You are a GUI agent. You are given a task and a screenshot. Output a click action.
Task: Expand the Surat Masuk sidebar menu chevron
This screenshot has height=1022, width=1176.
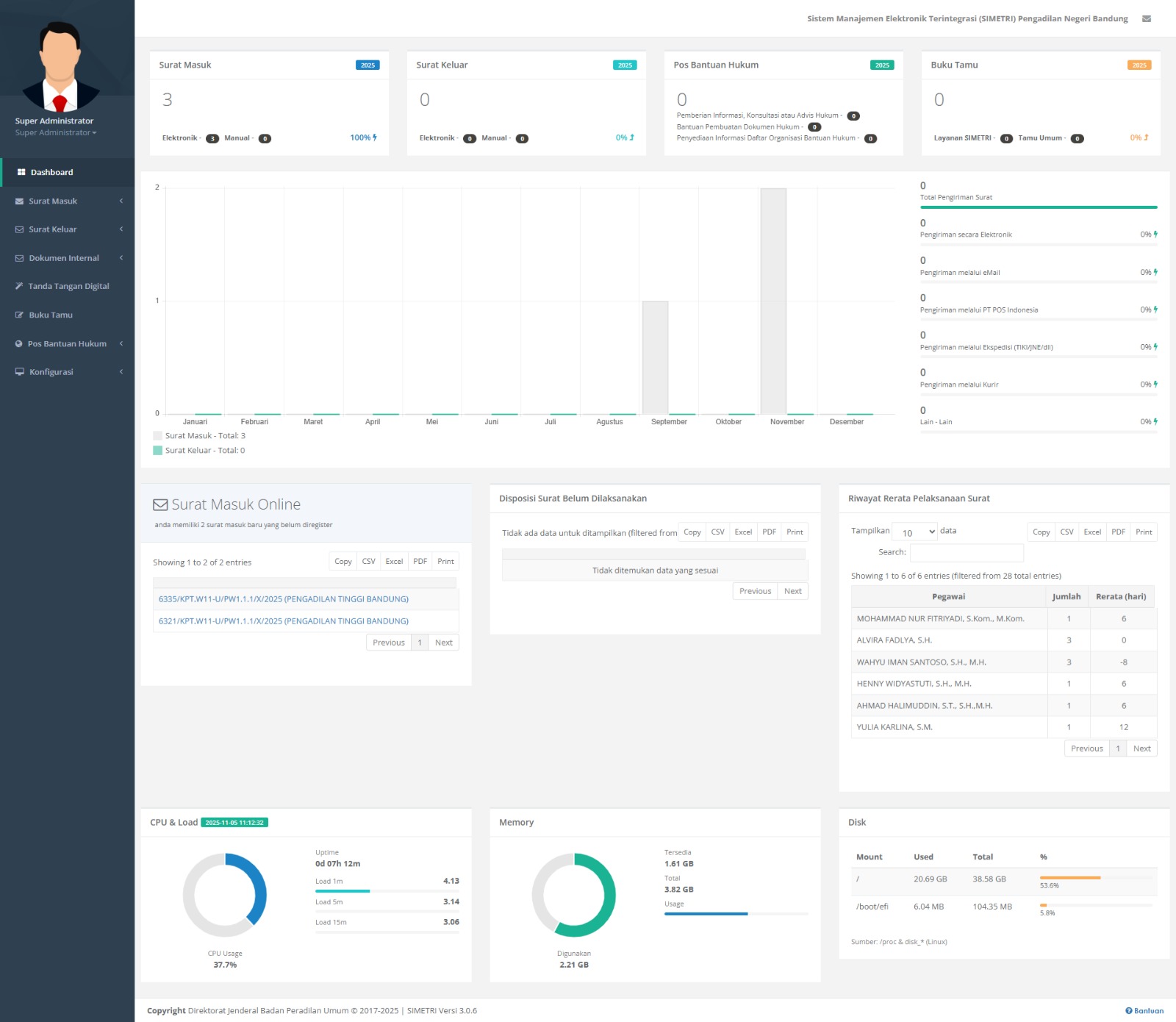point(121,201)
